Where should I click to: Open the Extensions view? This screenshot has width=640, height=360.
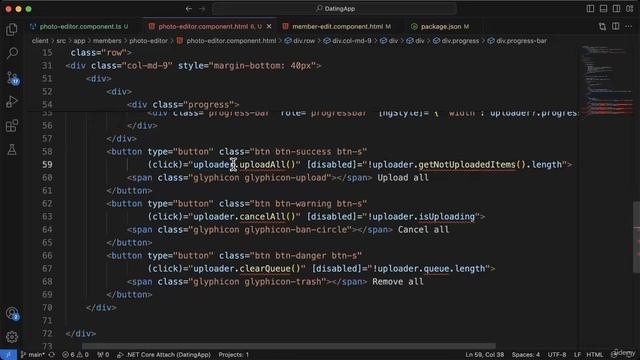click(12, 125)
